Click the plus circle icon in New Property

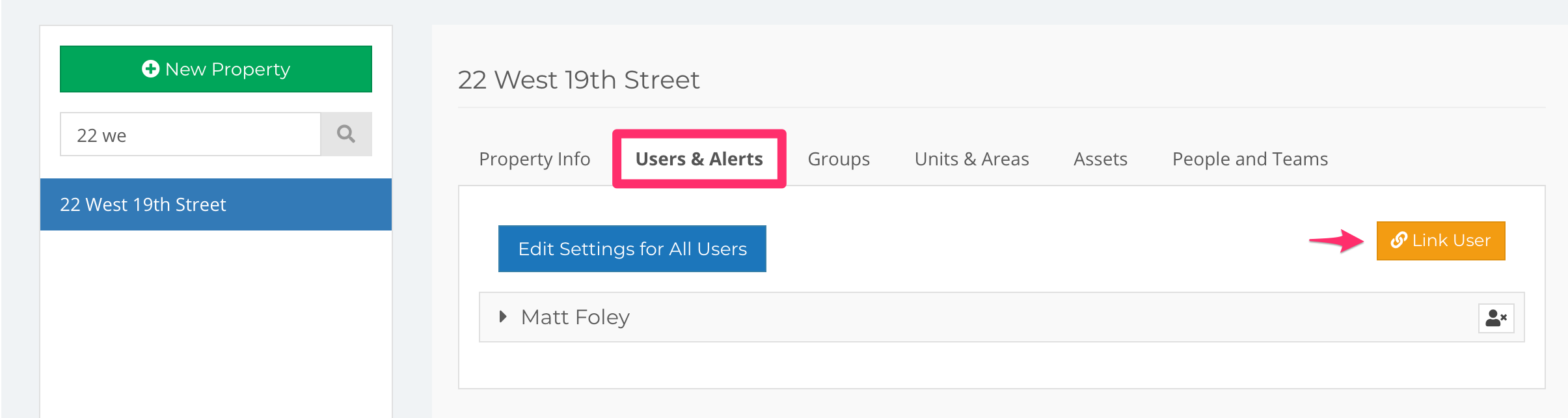tap(150, 69)
